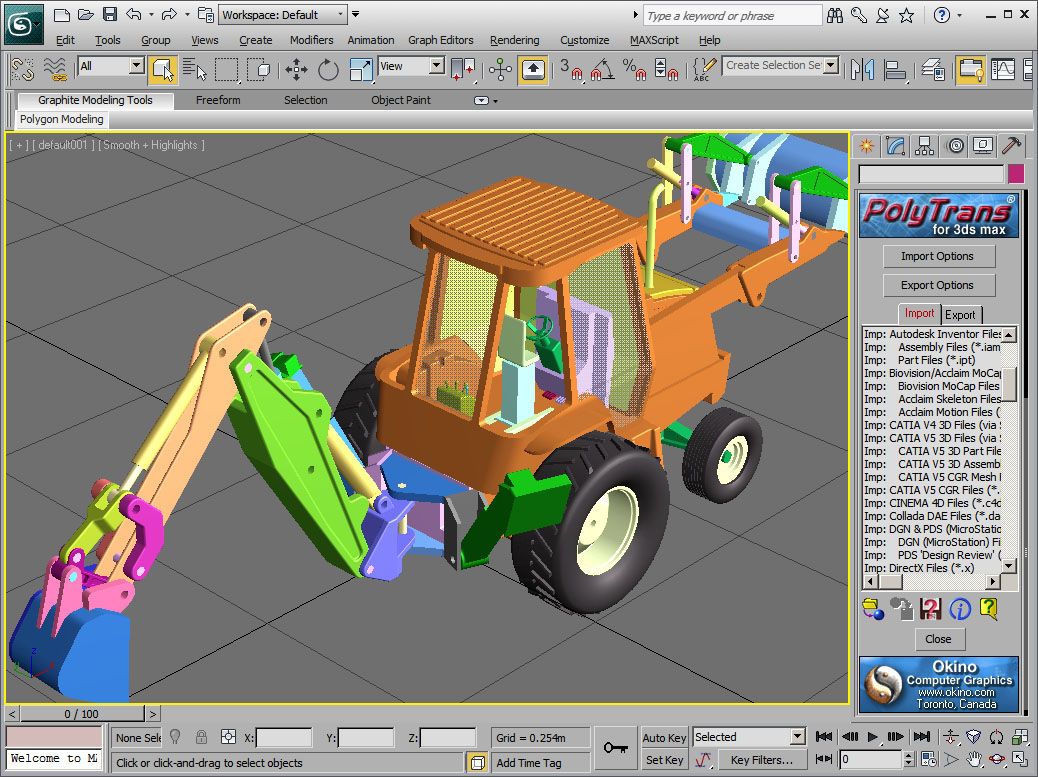The width and height of the screenshot is (1038, 777).
Task: Undo the last action
Action: [x=134, y=15]
